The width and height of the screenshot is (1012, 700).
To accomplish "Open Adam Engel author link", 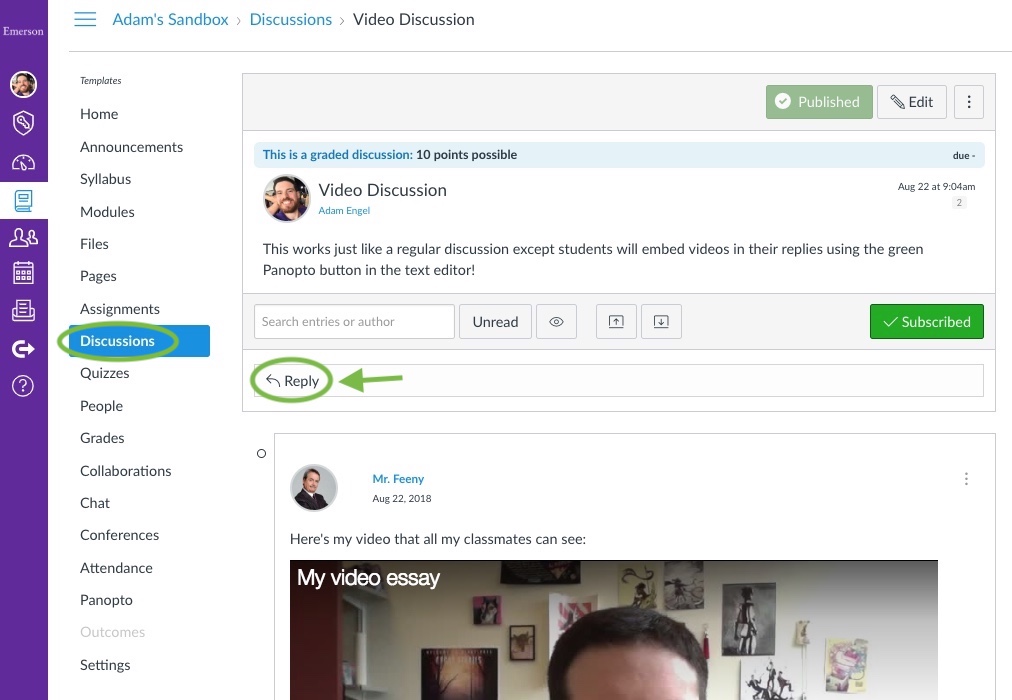I will tap(344, 210).
